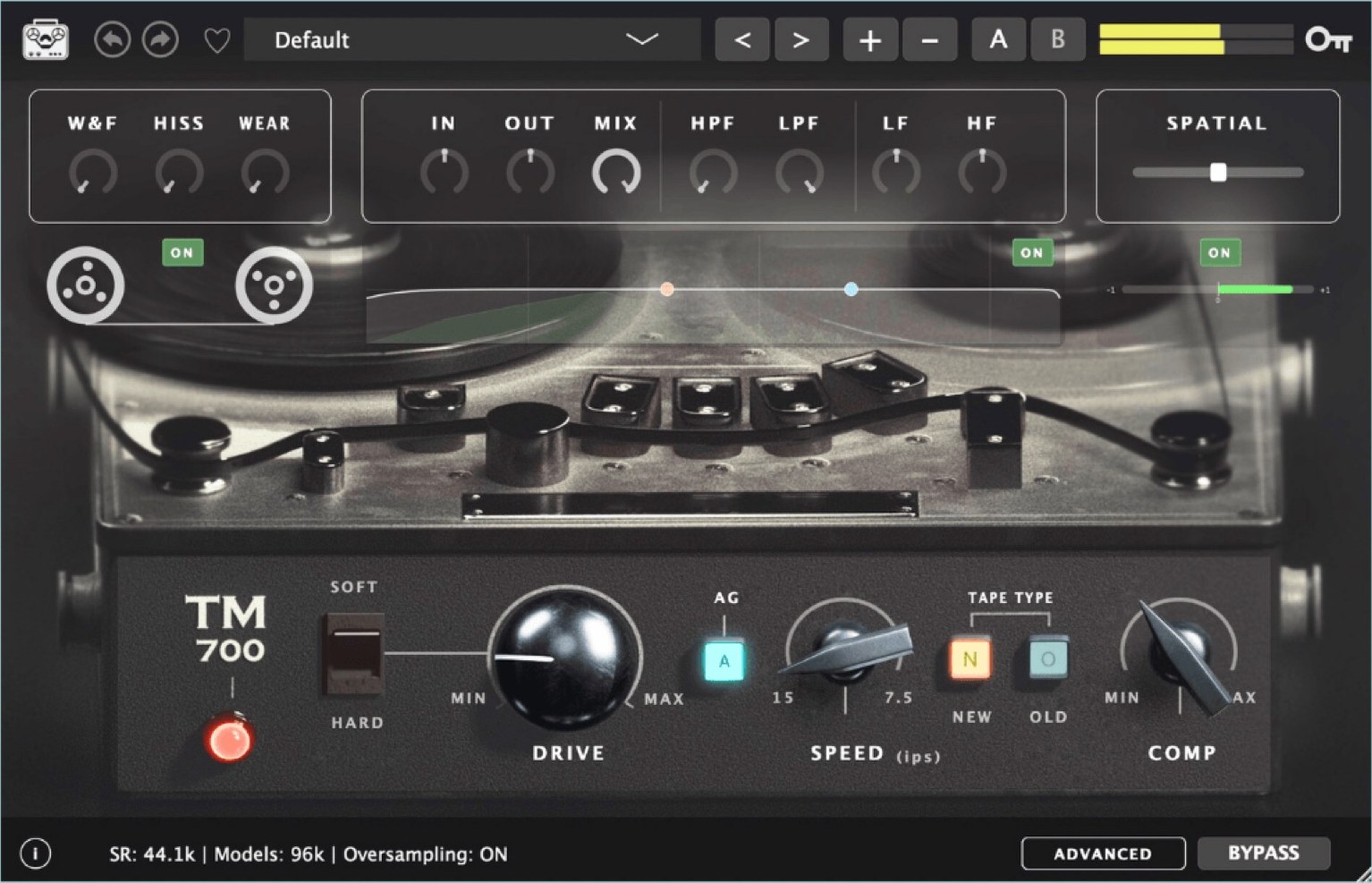This screenshot has width=1372, height=883.
Task: Undo the last change
Action: [112, 40]
